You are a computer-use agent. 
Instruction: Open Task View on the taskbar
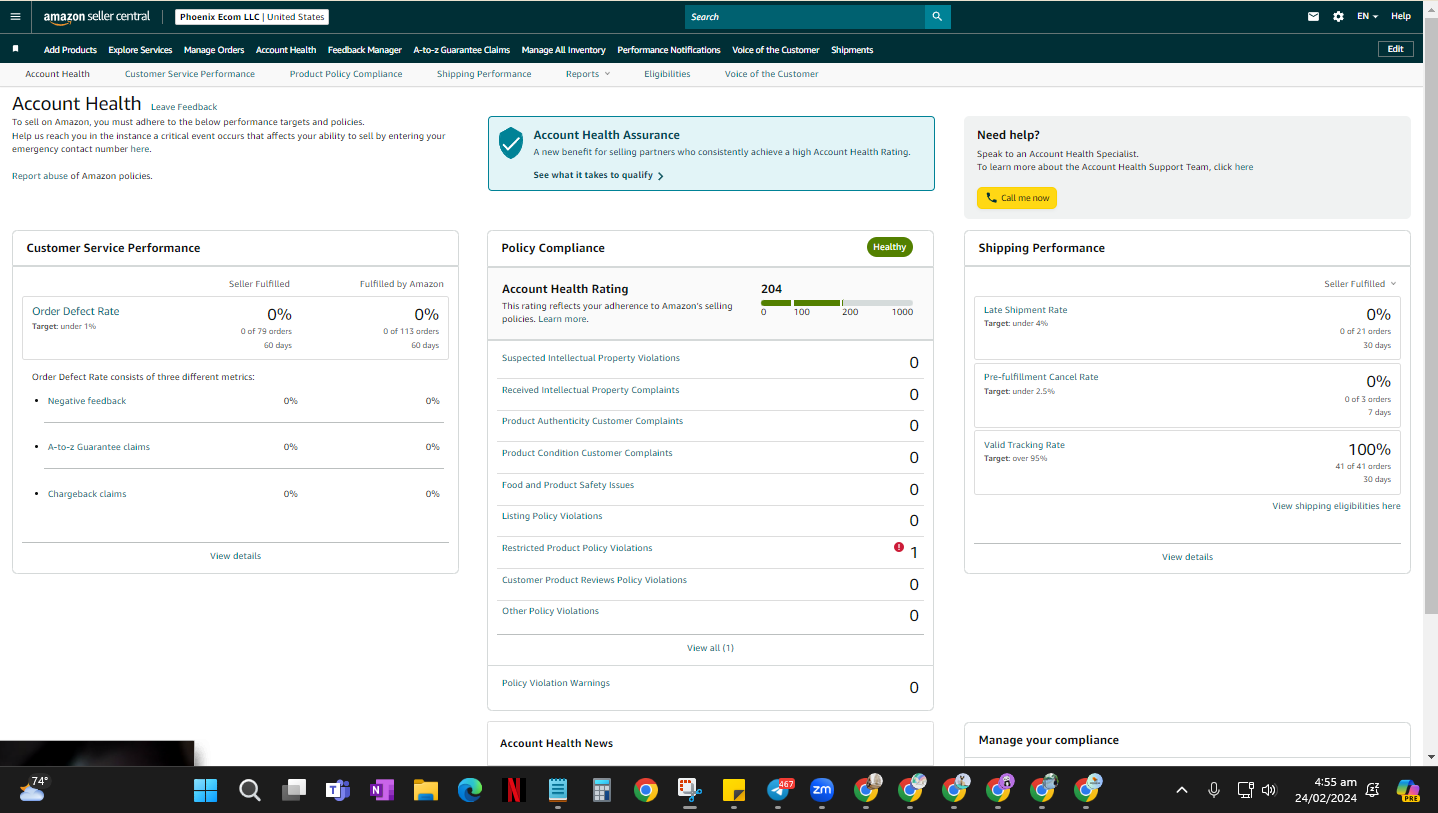pyautogui.click(x=294, y=790)
